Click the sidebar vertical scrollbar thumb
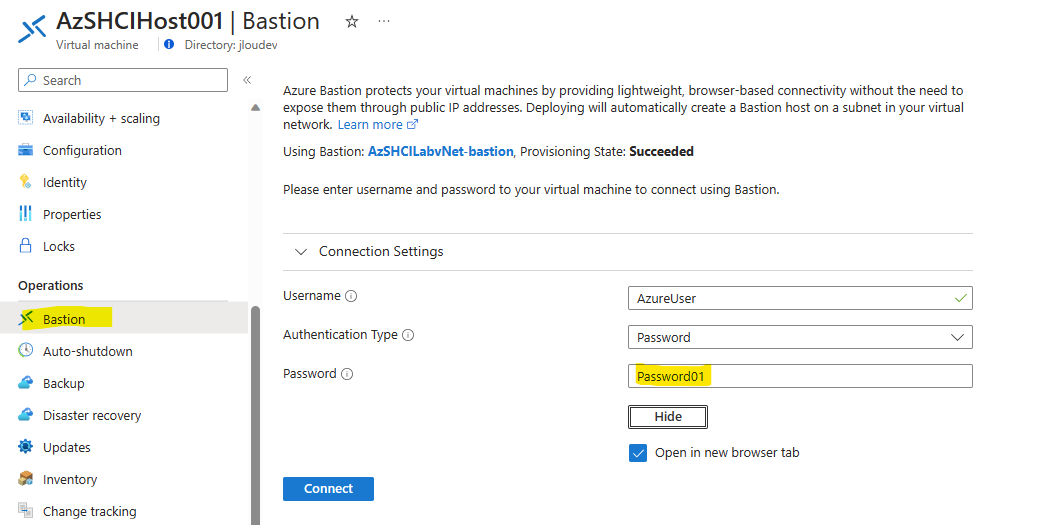This screenshot has height=525, width=1043. coord(255,415)
